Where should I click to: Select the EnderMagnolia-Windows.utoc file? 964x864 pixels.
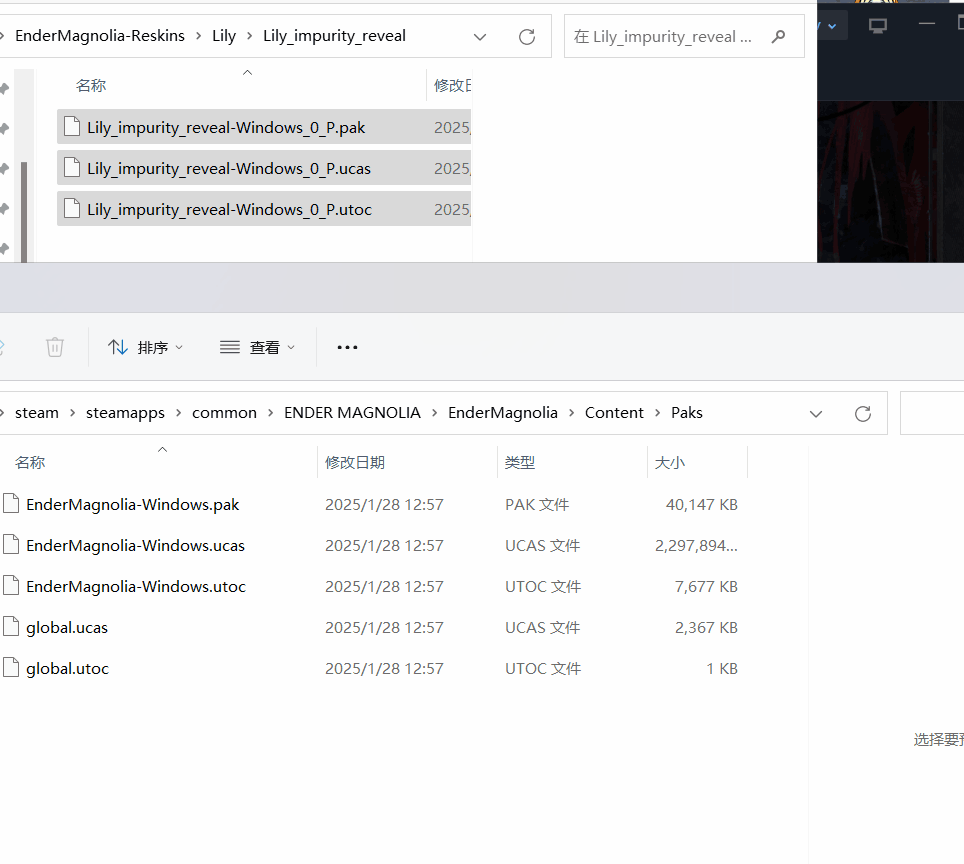tap(136, 586)
